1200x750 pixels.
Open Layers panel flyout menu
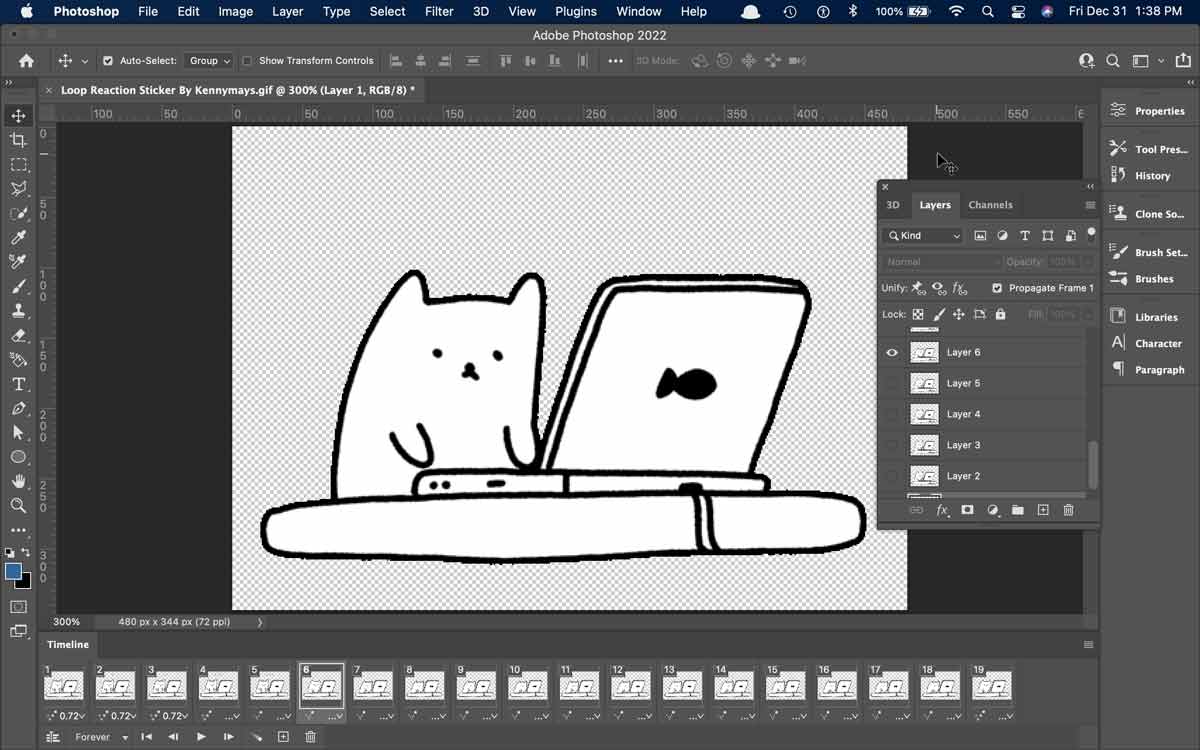coord(1090,205)
